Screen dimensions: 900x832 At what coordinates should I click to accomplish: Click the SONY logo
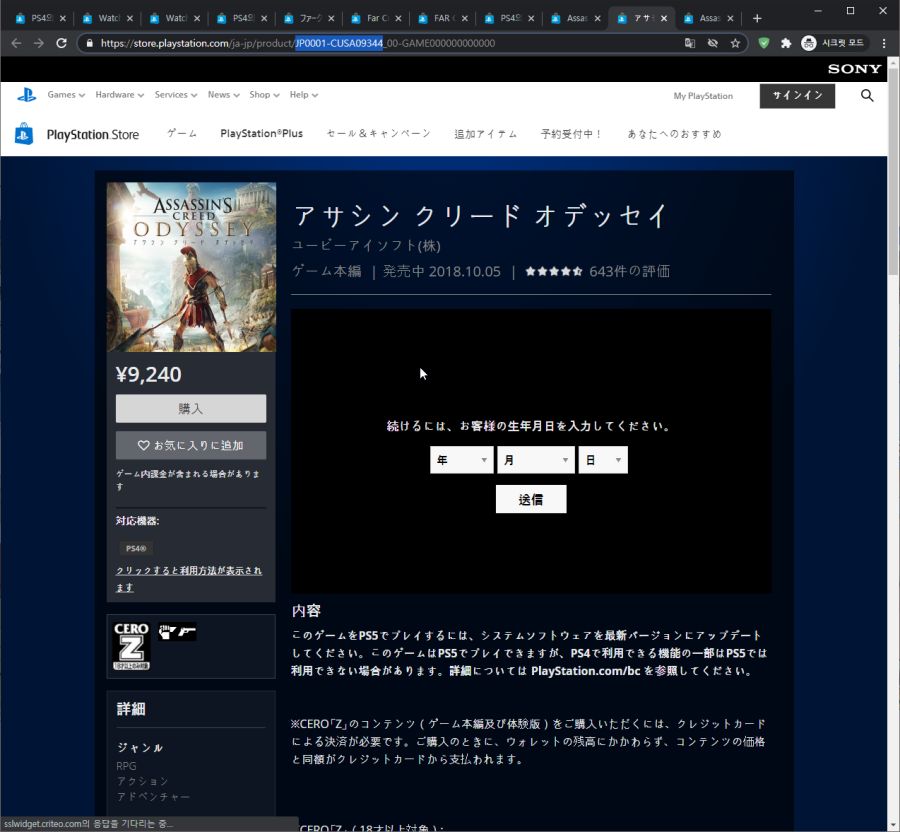pos(854,69)
